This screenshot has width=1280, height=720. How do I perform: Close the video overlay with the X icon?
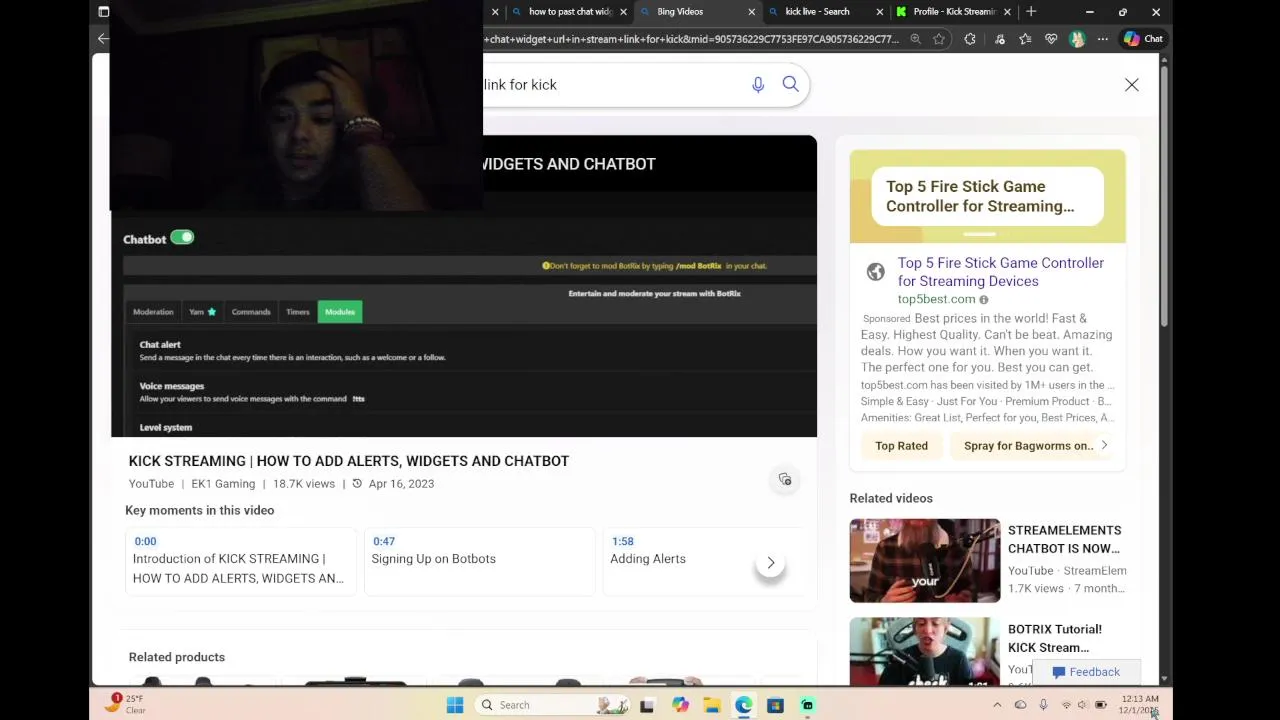coord(1131,85)
